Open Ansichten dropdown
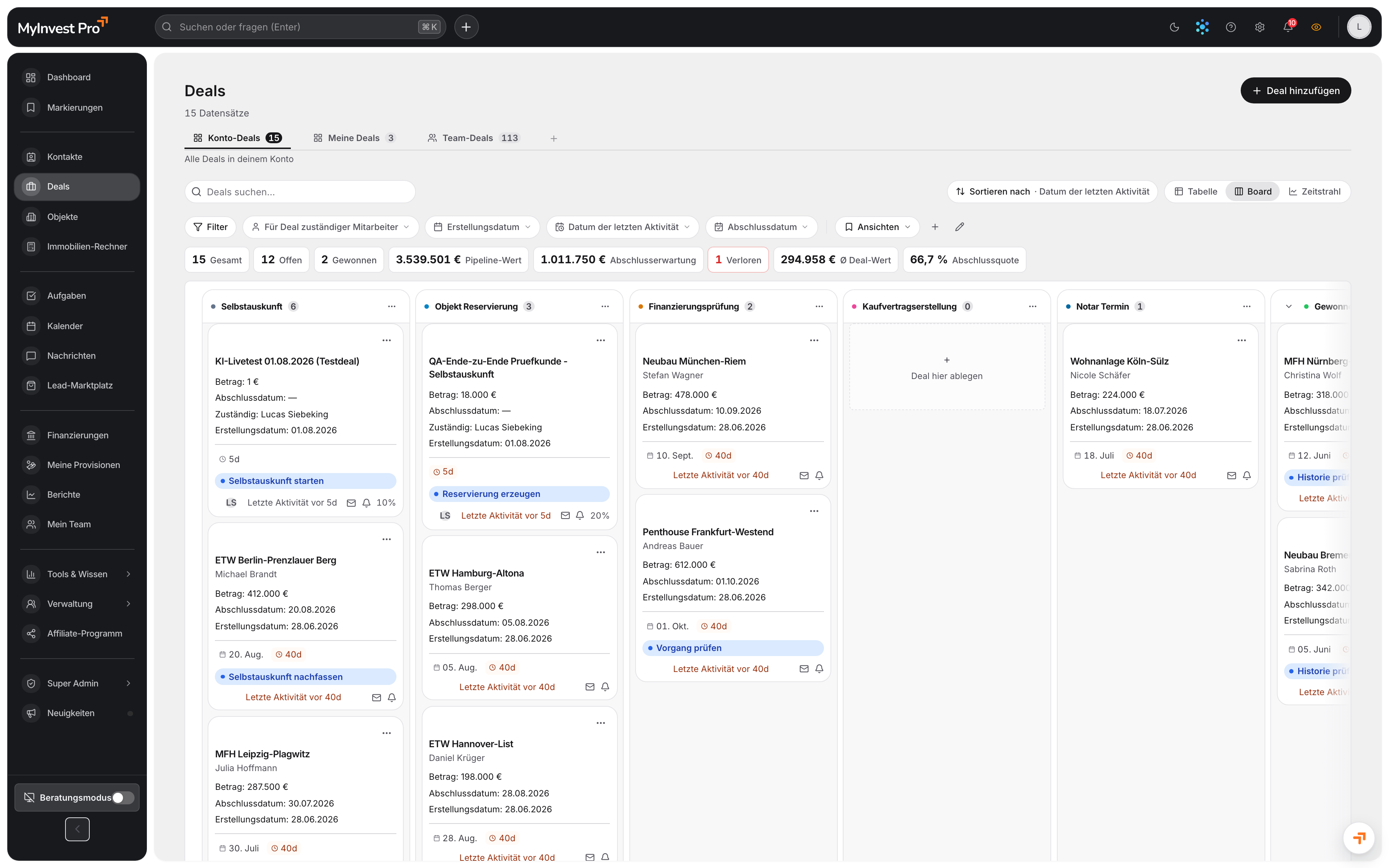1389x868 pixels. pyautogui.click(x=877, y=227)
